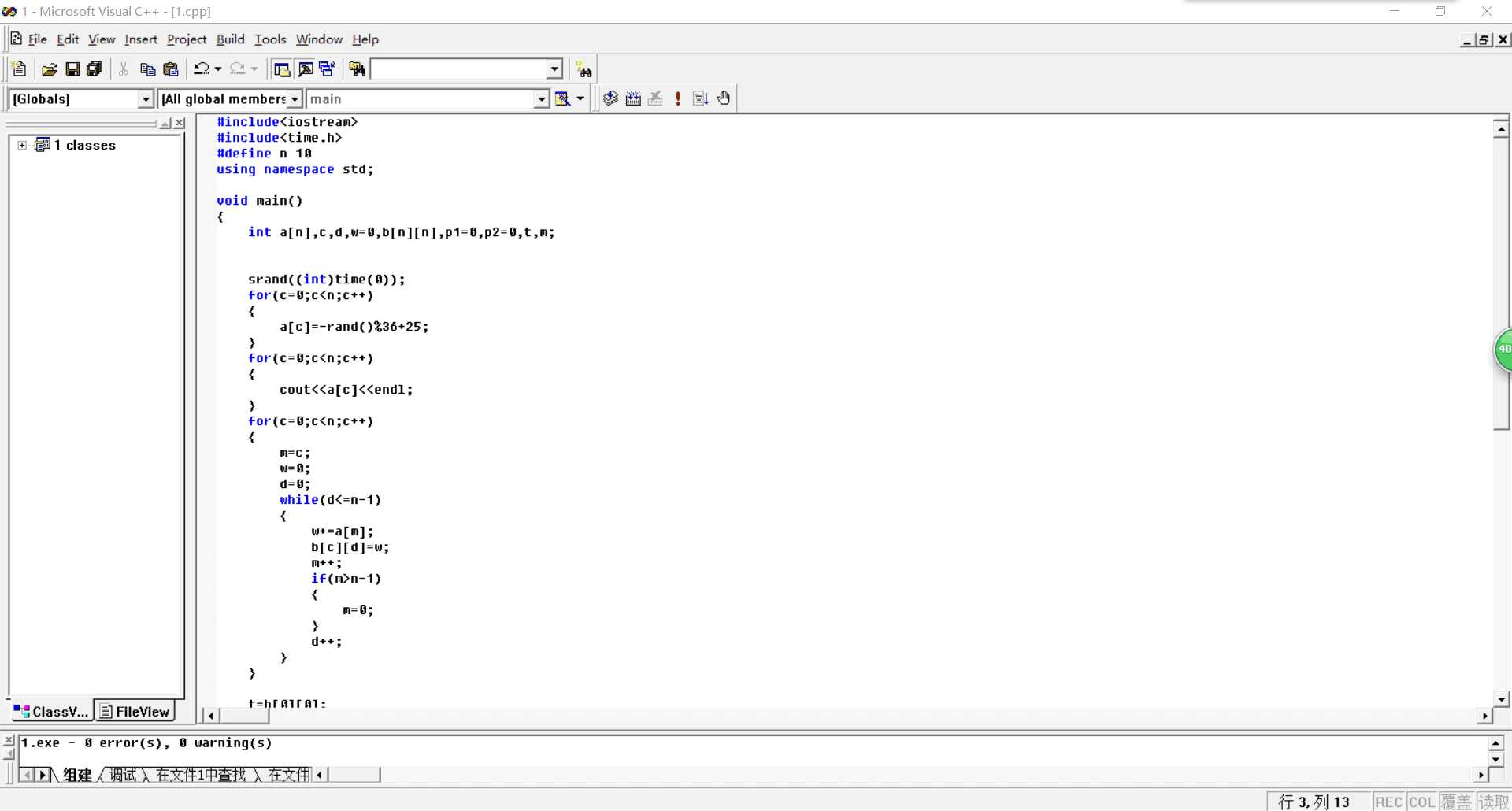Redo the last undone edit

coord(238,69)
